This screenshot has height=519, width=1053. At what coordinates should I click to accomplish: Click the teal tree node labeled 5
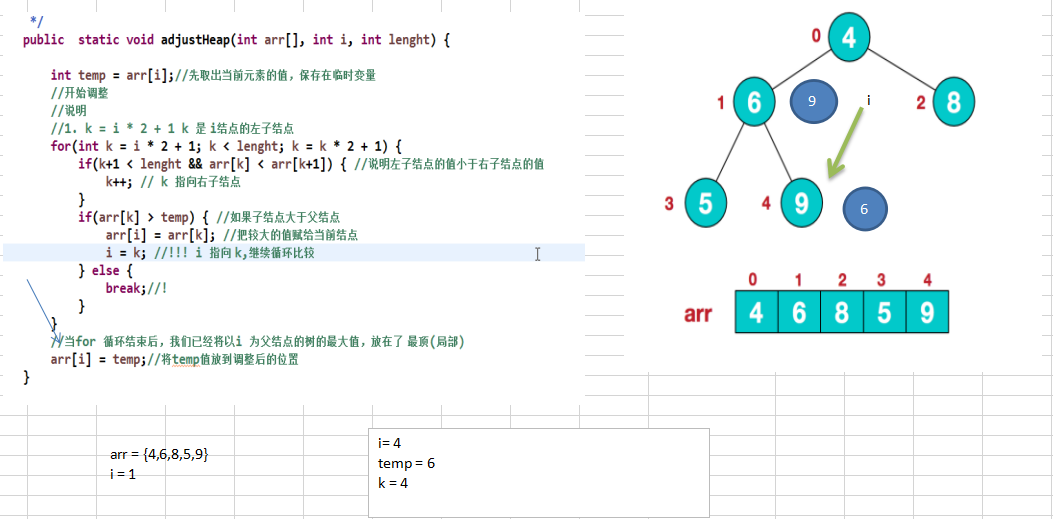[x=706, y=203]
